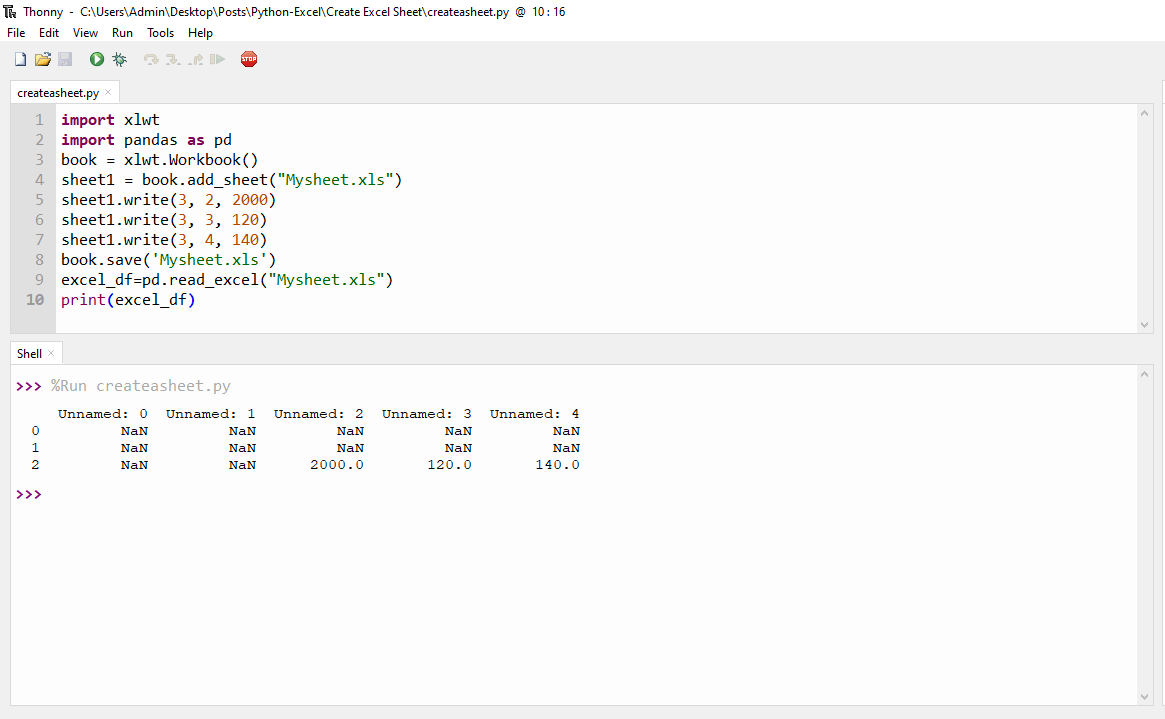Image resolution: width=1165 pixels, height=719 pixels.
Task: Close the createasheet.py tab with its x
Action: tap(107, 91)
